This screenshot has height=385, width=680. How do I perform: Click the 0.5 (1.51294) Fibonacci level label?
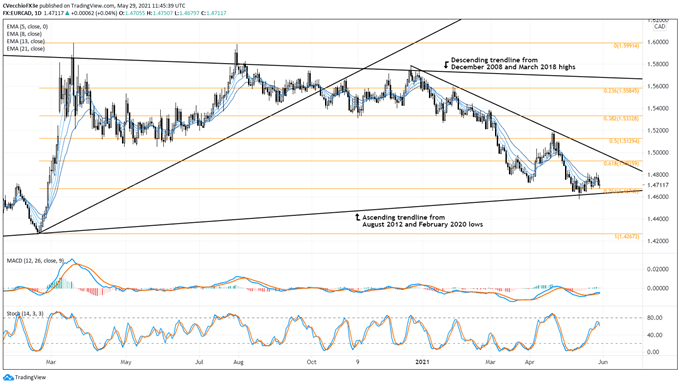click(625, 141)
